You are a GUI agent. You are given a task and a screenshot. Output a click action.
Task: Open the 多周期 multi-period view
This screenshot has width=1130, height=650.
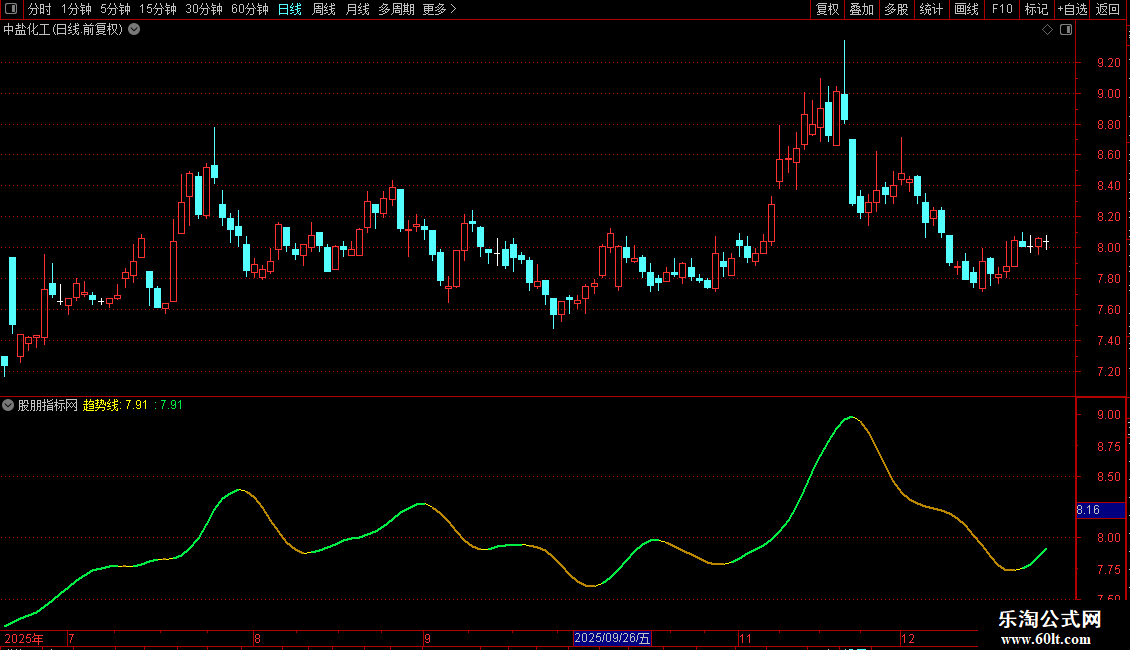click(x=396, y=9)
